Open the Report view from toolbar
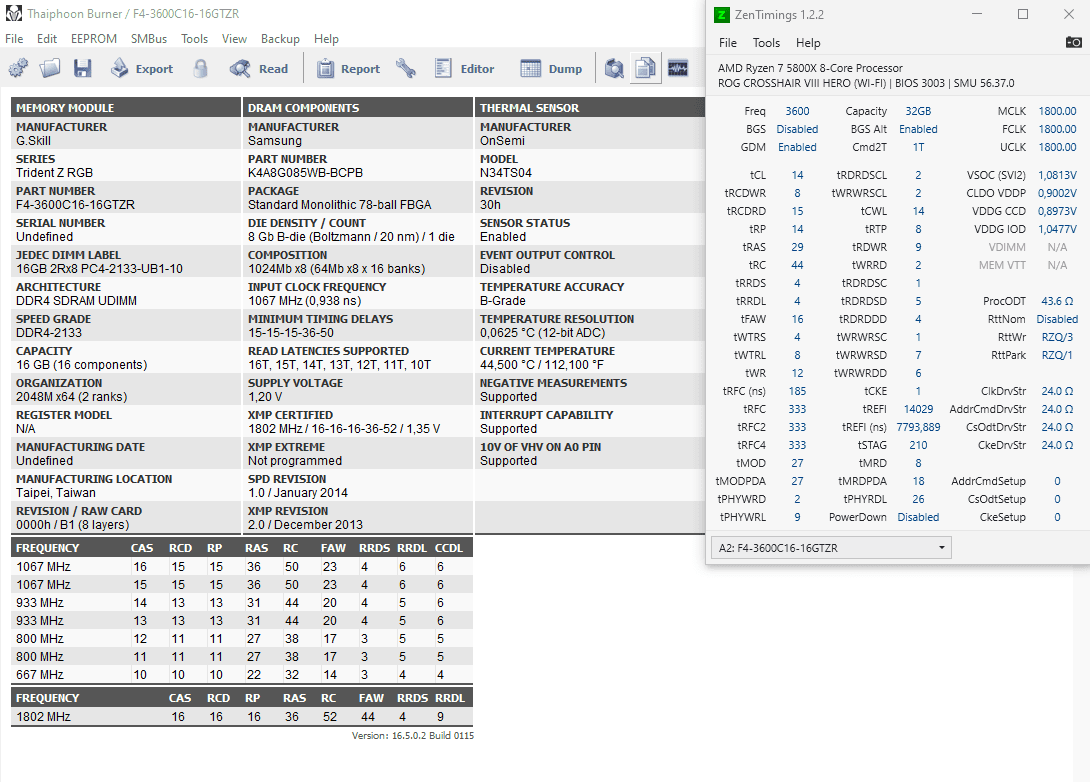 pos(348,68)
